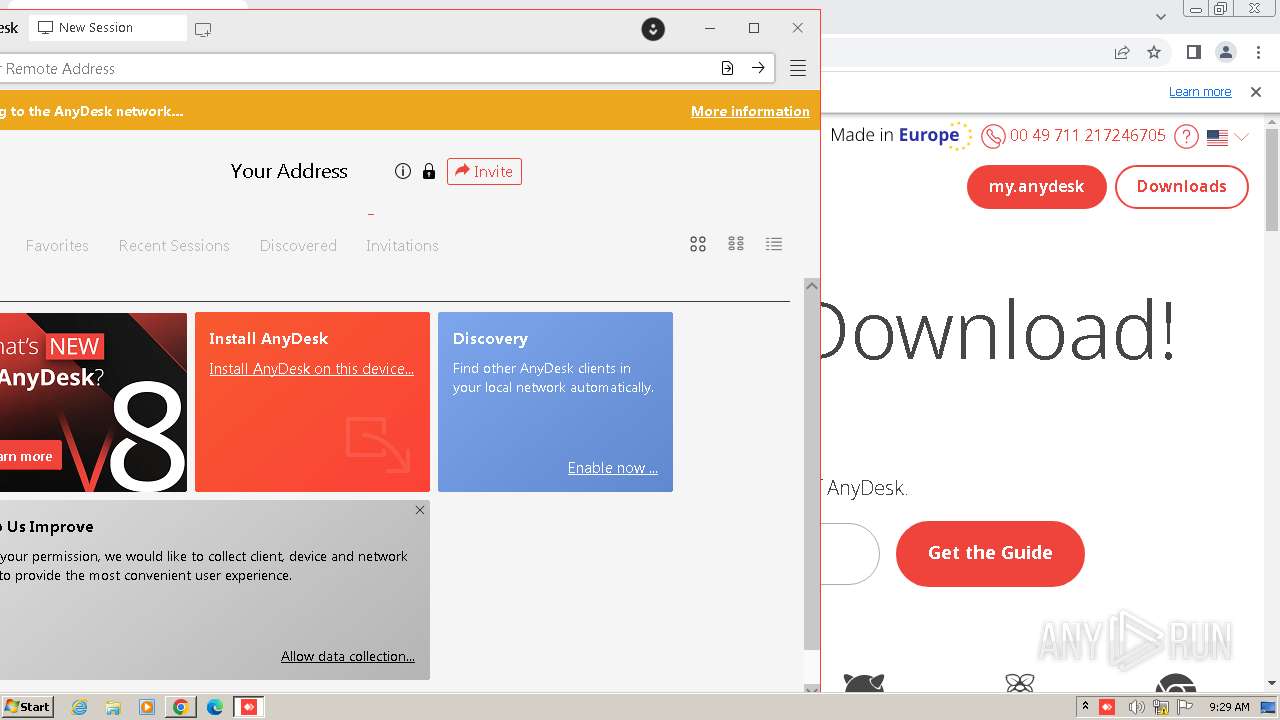Click the Action Center flag tray icon

coord(1186,707)
